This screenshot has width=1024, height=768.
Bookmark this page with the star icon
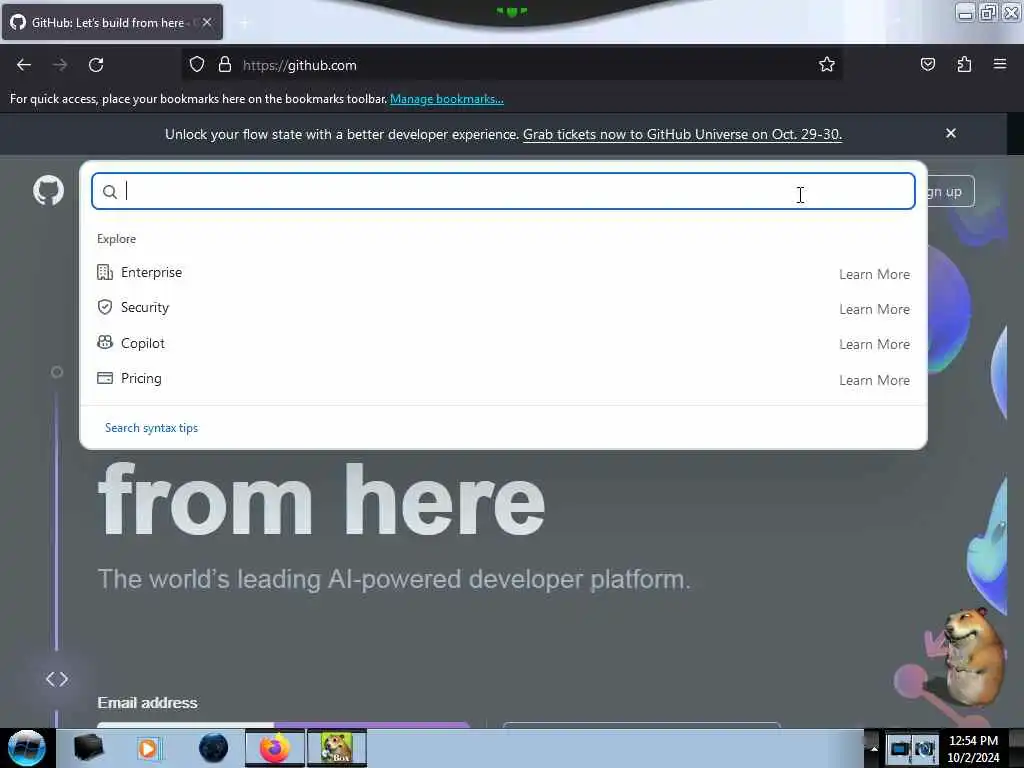(x=827, y=64)
